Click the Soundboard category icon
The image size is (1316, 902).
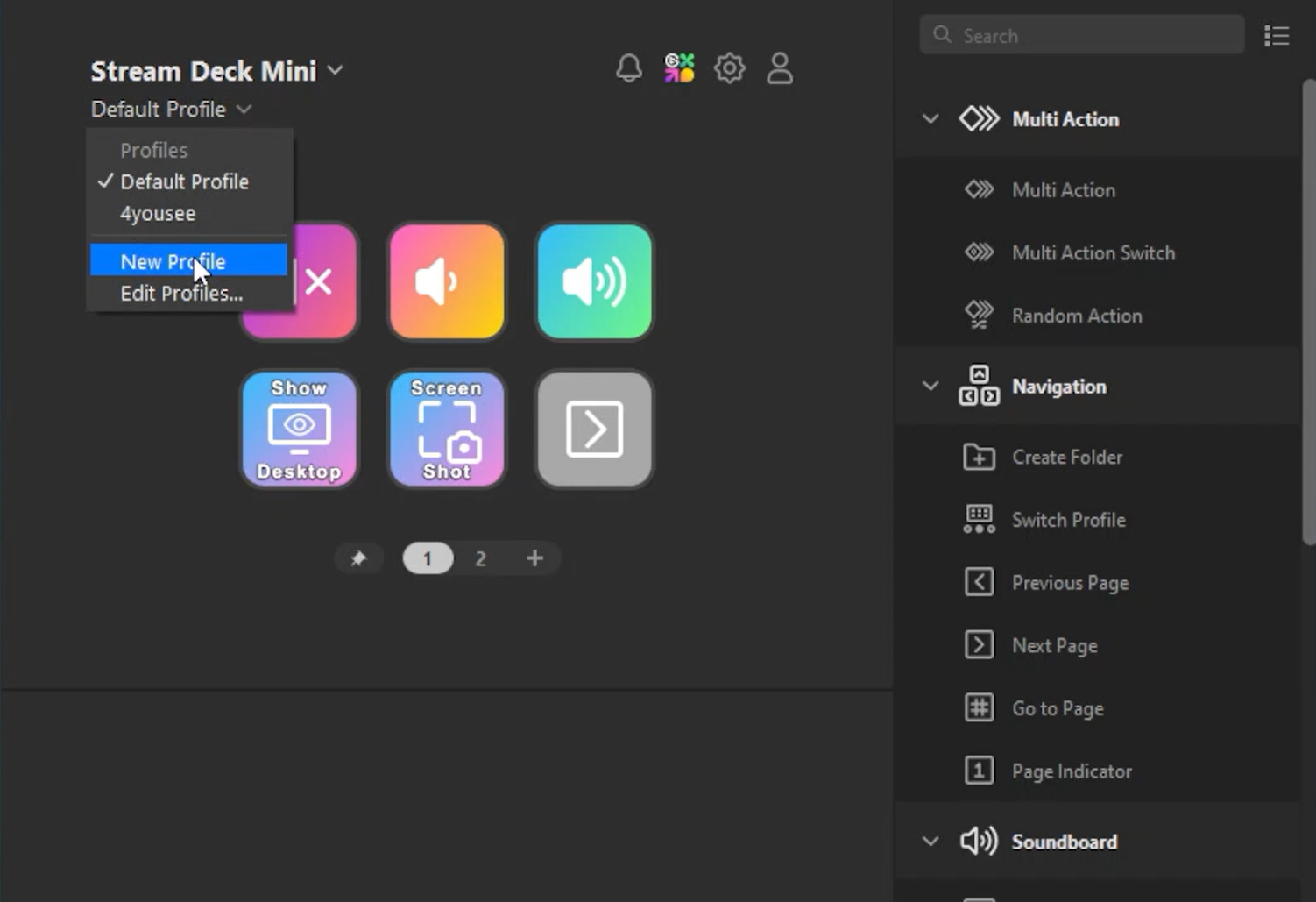tap(979, 841)
